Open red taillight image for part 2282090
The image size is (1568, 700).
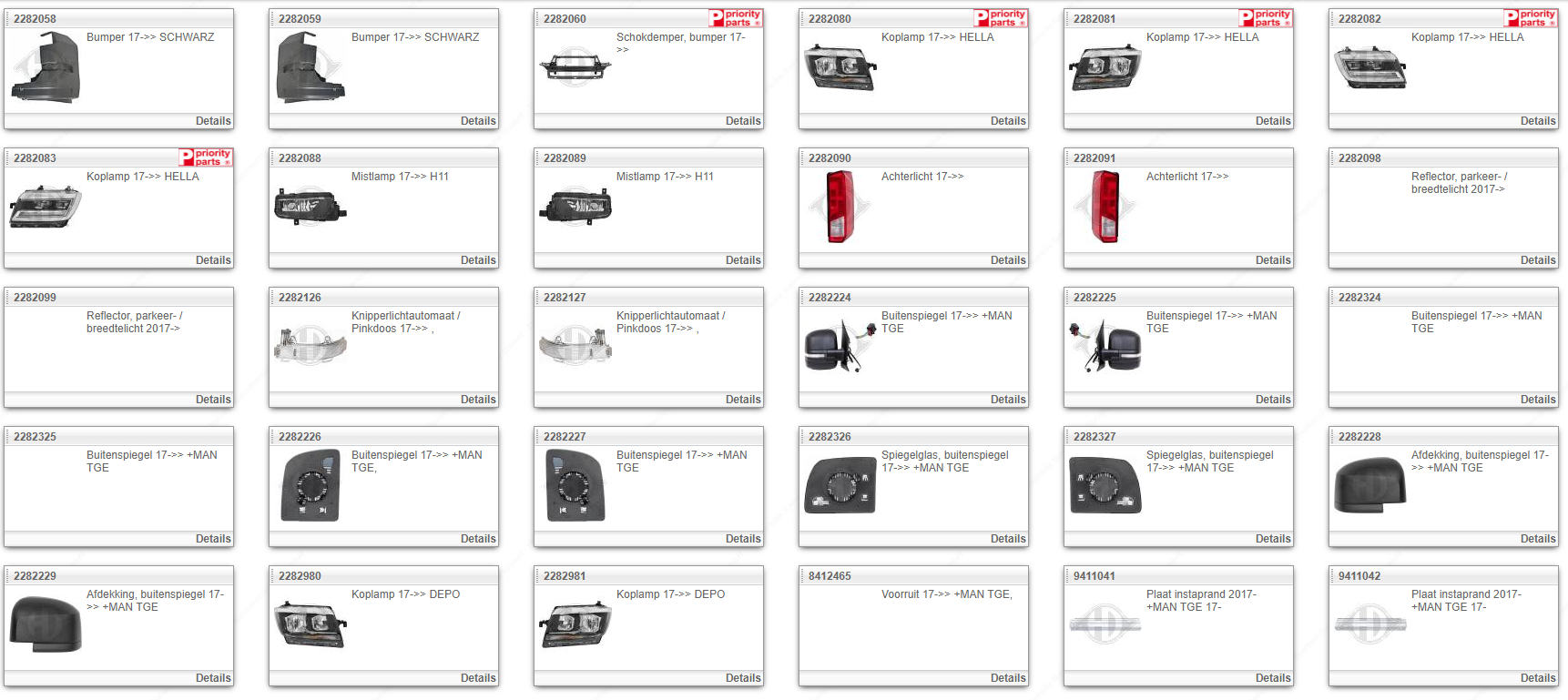click(840, 207)
